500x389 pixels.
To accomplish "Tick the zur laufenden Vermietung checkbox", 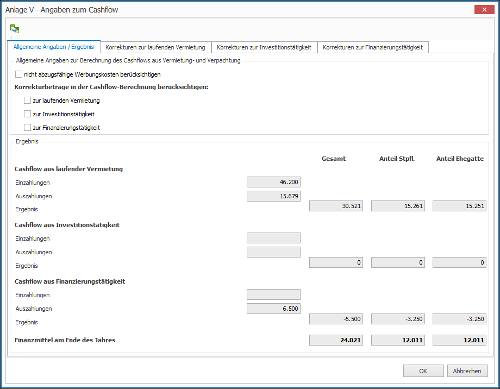I will tap(27, 100).
